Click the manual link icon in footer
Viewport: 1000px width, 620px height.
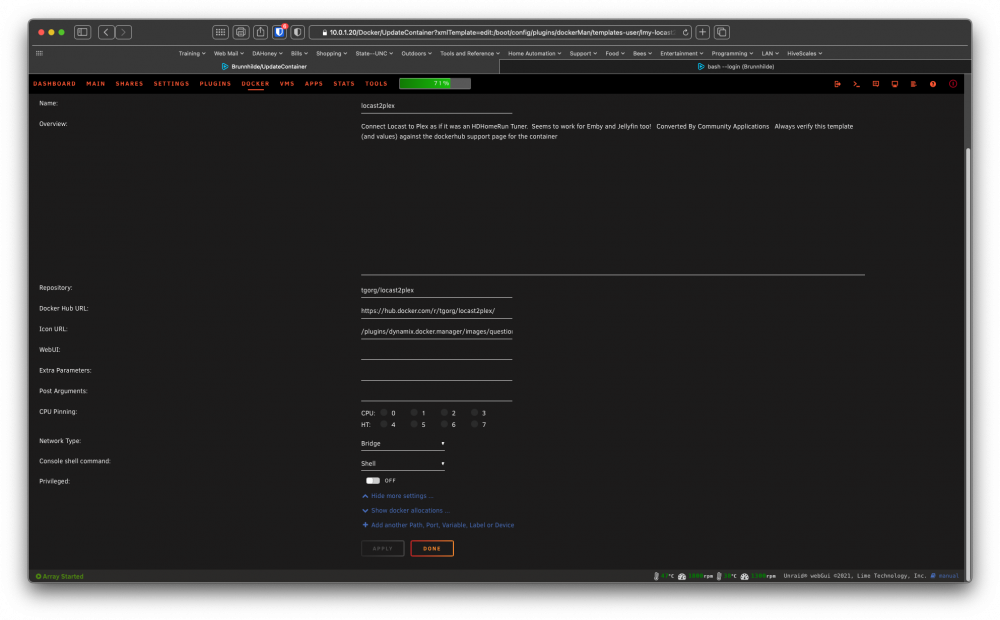click(x=933, y=576)
